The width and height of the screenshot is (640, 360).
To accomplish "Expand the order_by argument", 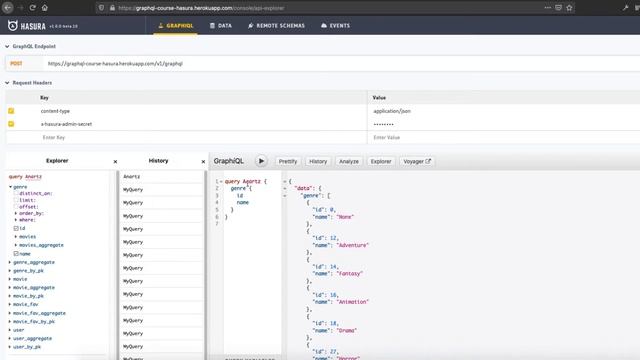I will (x=16, y=213).
